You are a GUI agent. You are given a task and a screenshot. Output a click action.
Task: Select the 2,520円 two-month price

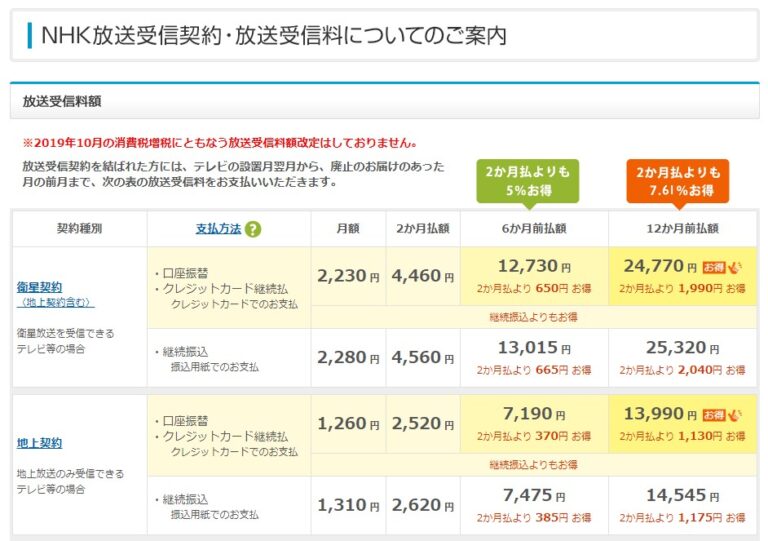pyautogui.click(x=423, y=424)
